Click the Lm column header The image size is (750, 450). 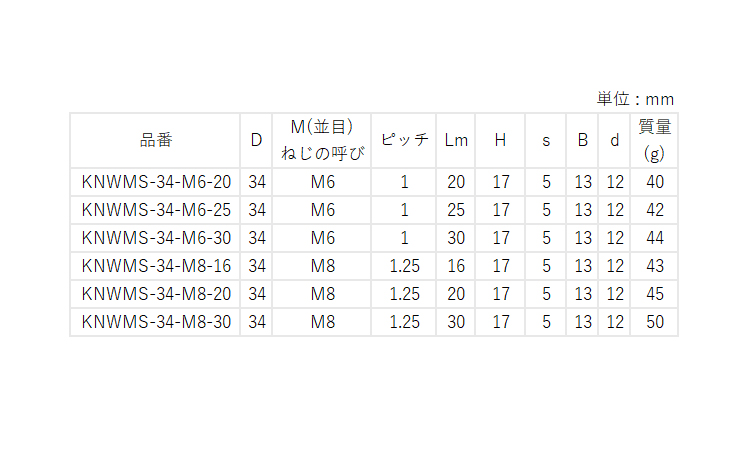456,140
